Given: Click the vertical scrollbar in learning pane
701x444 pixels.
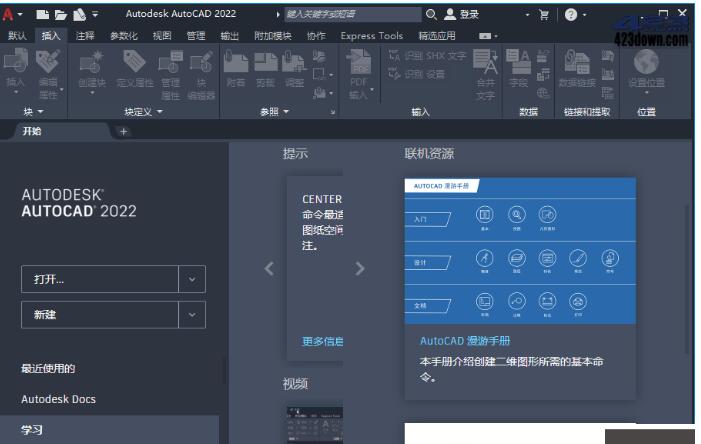Looking at the screenshot, I should point(688,279).
